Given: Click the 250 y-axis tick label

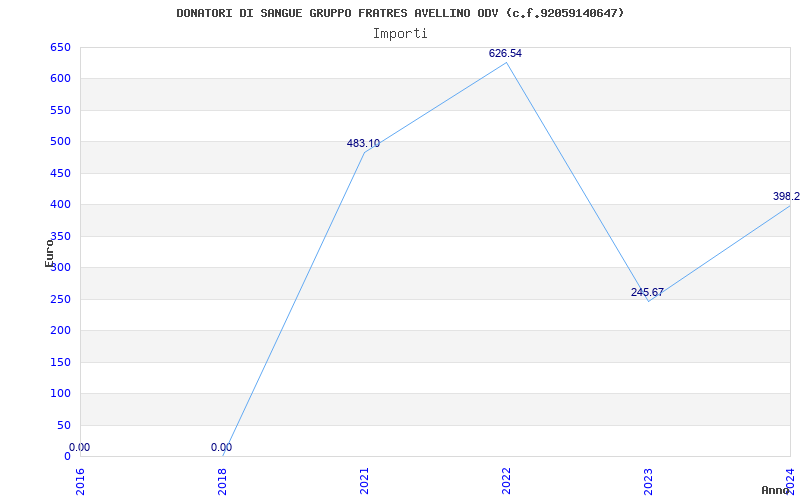Looking at the screenshot, I should click(x=60, y=299).
